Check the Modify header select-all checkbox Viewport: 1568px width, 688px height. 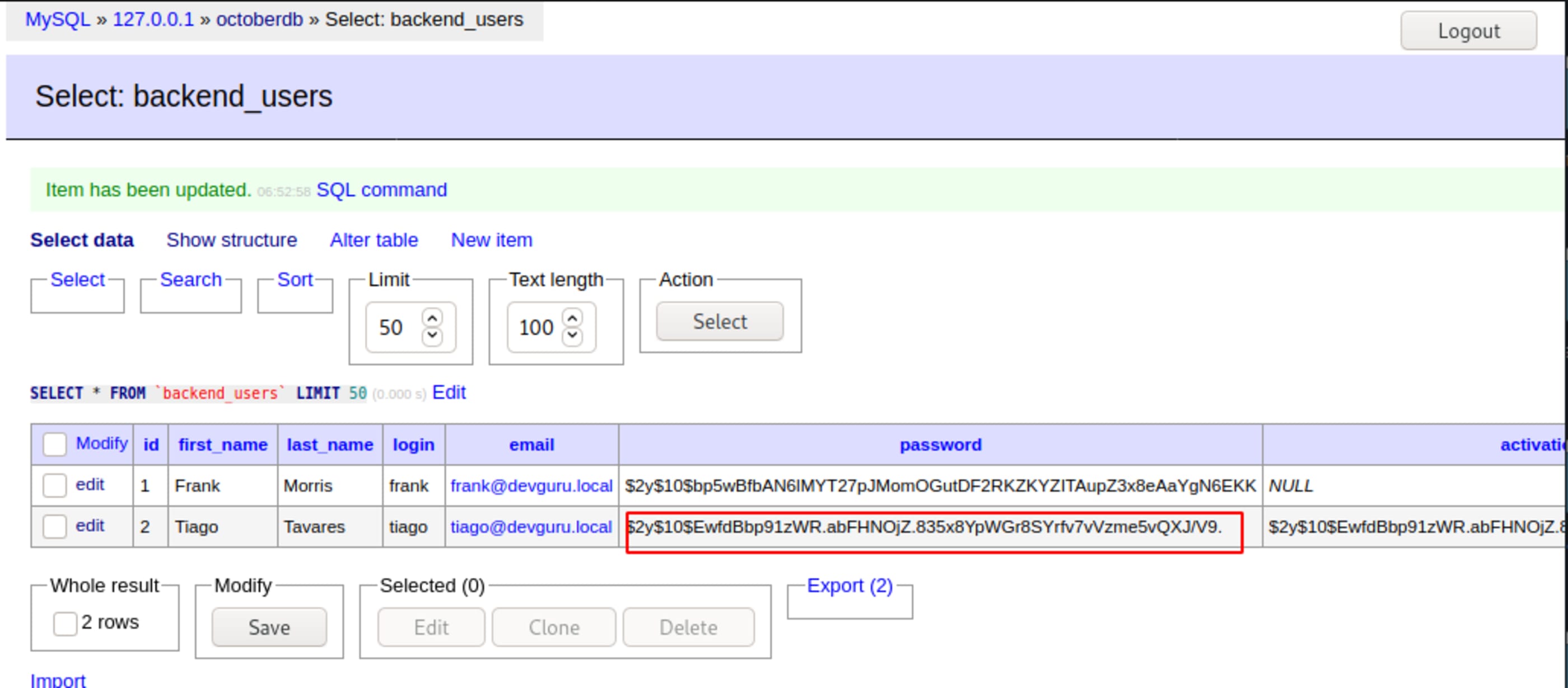(x=54, y=444)
